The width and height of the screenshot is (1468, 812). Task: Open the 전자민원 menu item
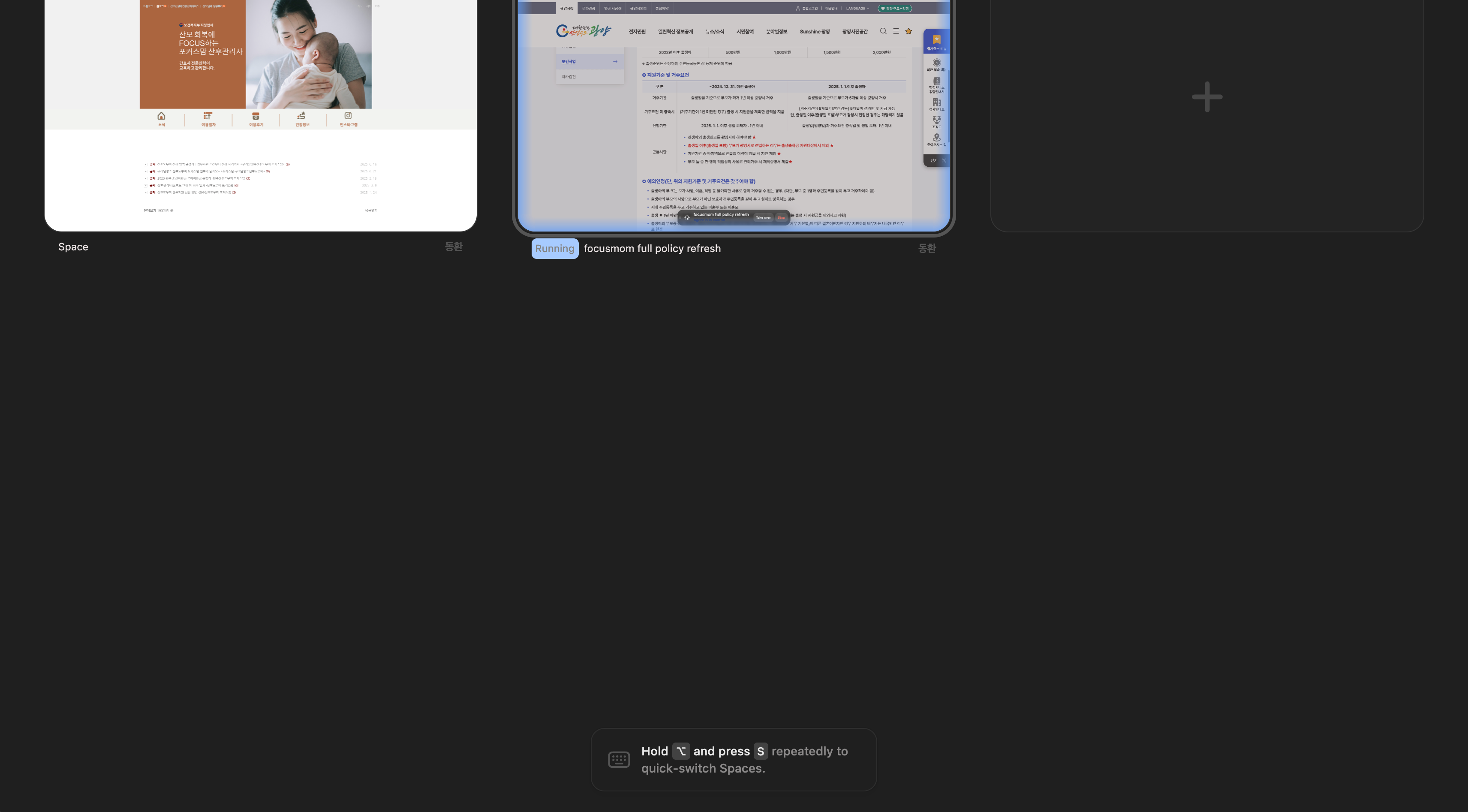click(637, 32)
